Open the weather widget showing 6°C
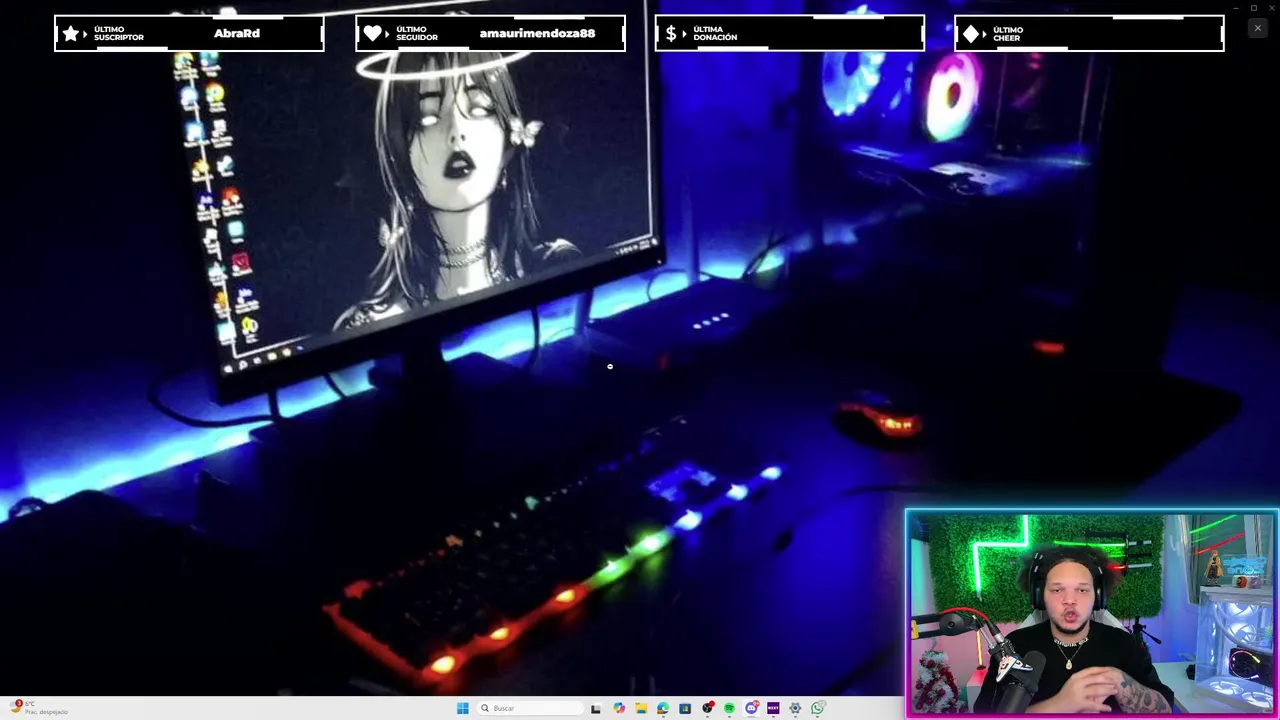Viewport: 1280px width, 720px height. click(x=40, y=708)
